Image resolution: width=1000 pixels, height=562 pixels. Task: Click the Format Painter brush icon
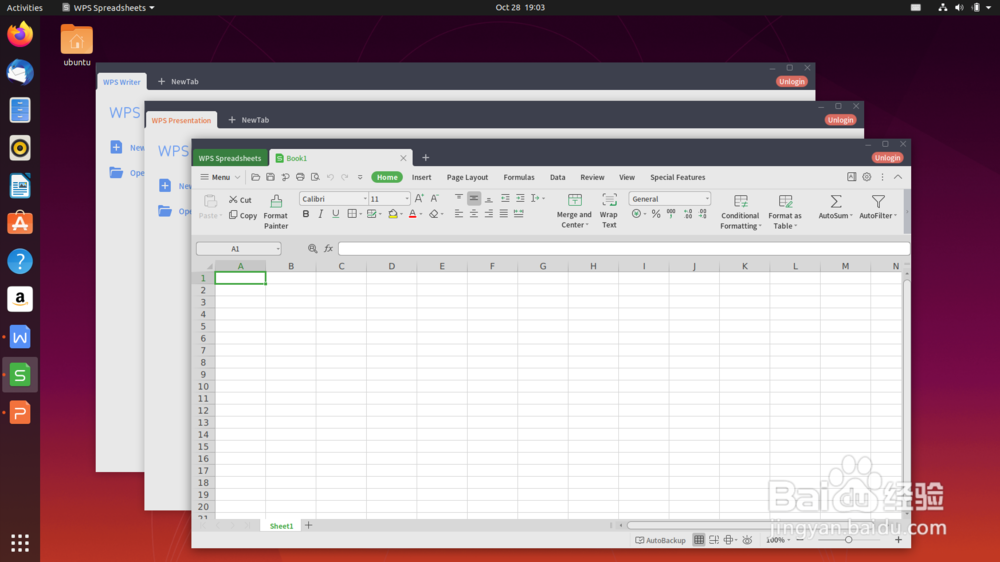[x=276, y=202]
